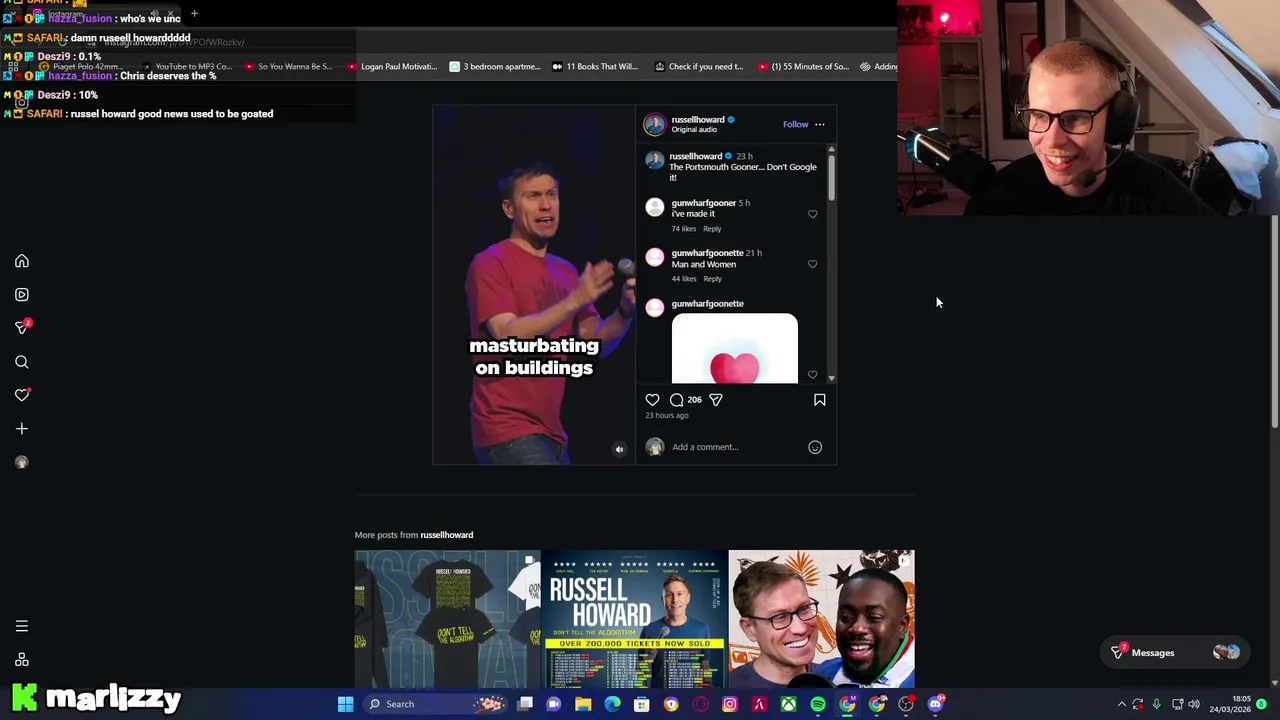Like the russellhoward post
Image resolution: width=1280 pixels, height=720 pixels.
click(x=652, y=400)
